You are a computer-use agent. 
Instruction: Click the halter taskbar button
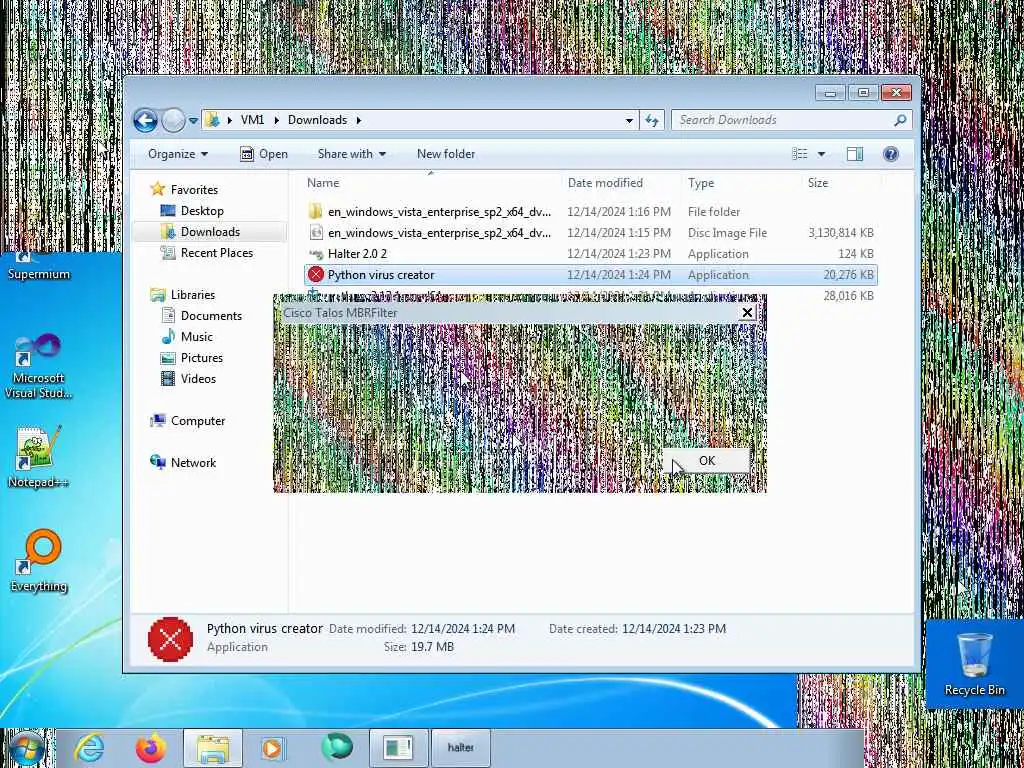point(461,748)
